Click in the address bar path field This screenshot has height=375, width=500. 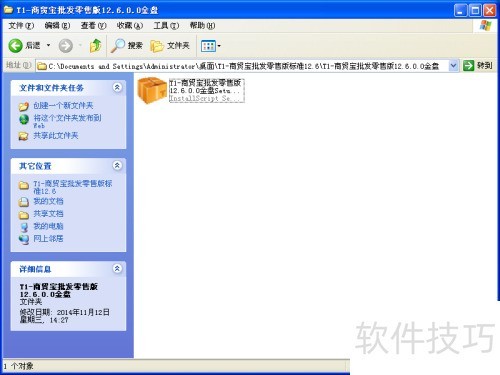point(243,66)
